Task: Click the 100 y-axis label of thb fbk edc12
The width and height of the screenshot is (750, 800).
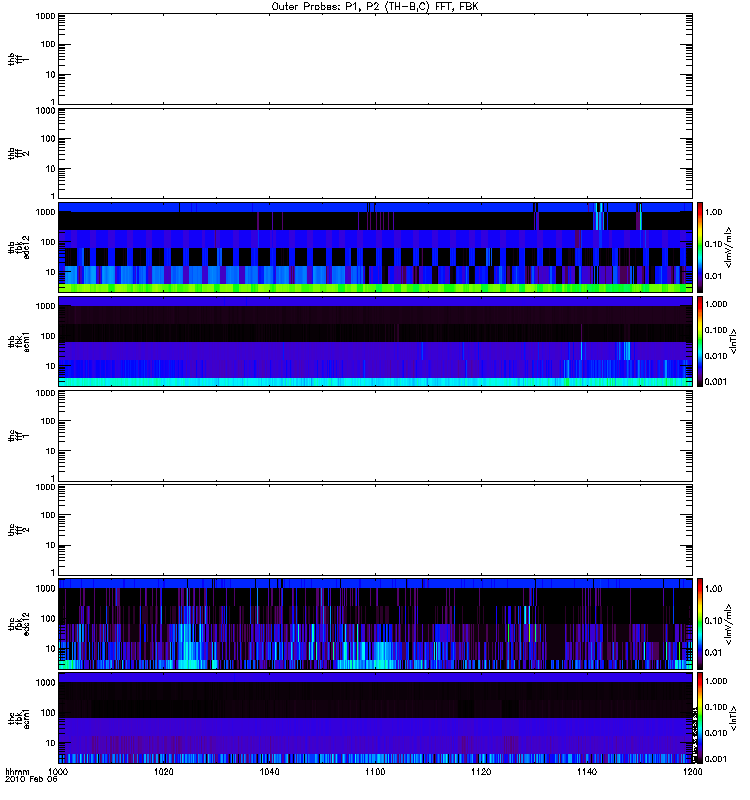Action: [48, 242]
